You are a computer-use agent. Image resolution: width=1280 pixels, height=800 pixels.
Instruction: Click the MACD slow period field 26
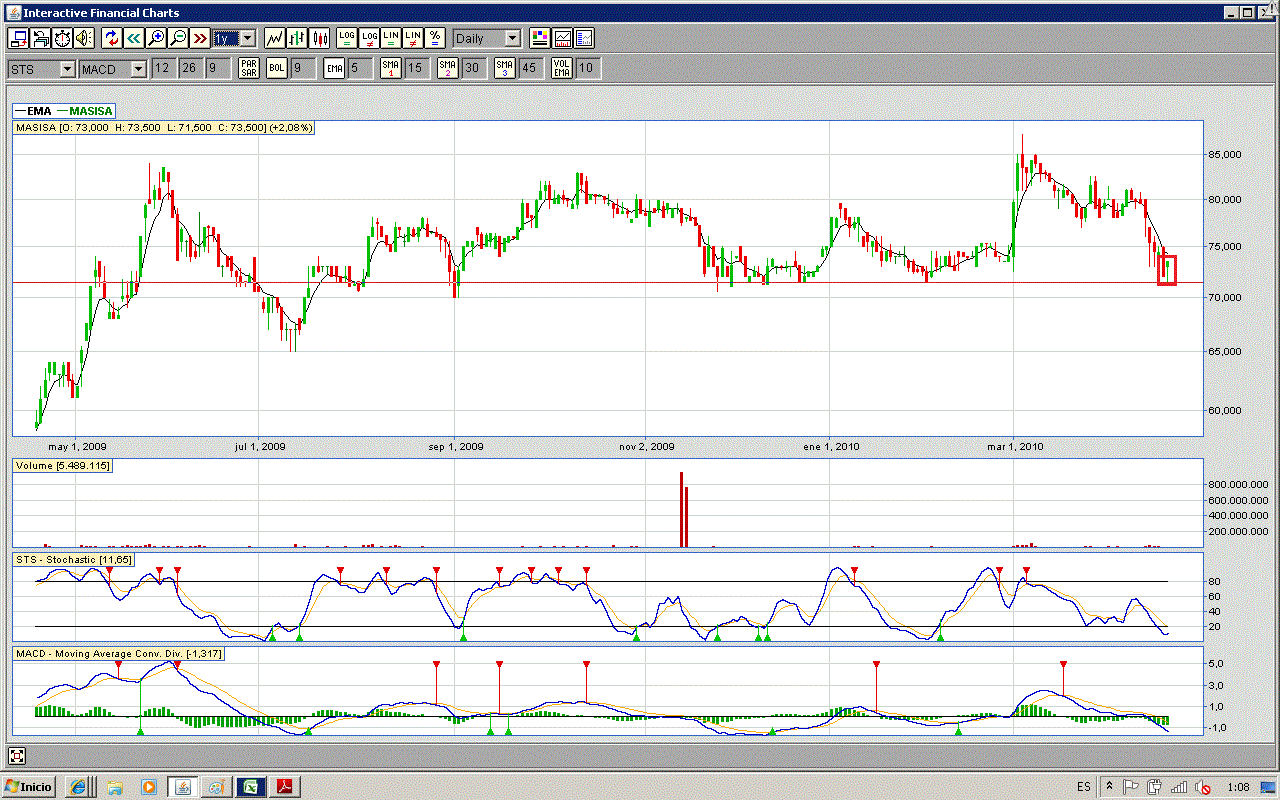click(189, 68)
